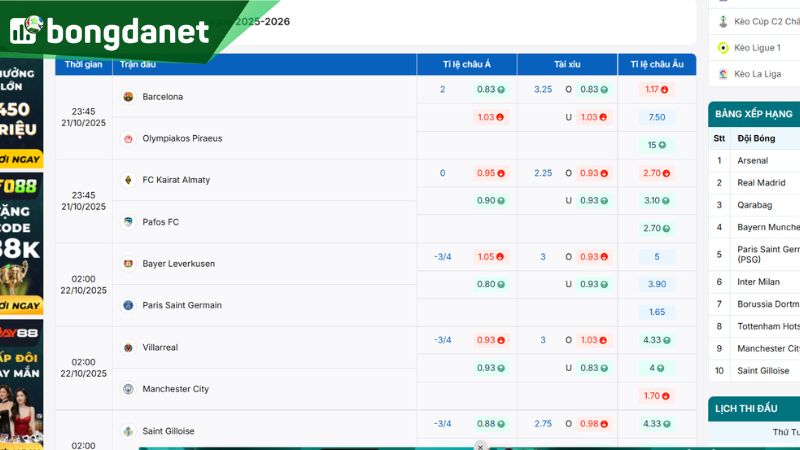The height and width of the screenshot is (450, 800).
Task: Click the Kèo La Liga league icon
Action: tap(723, 74)
